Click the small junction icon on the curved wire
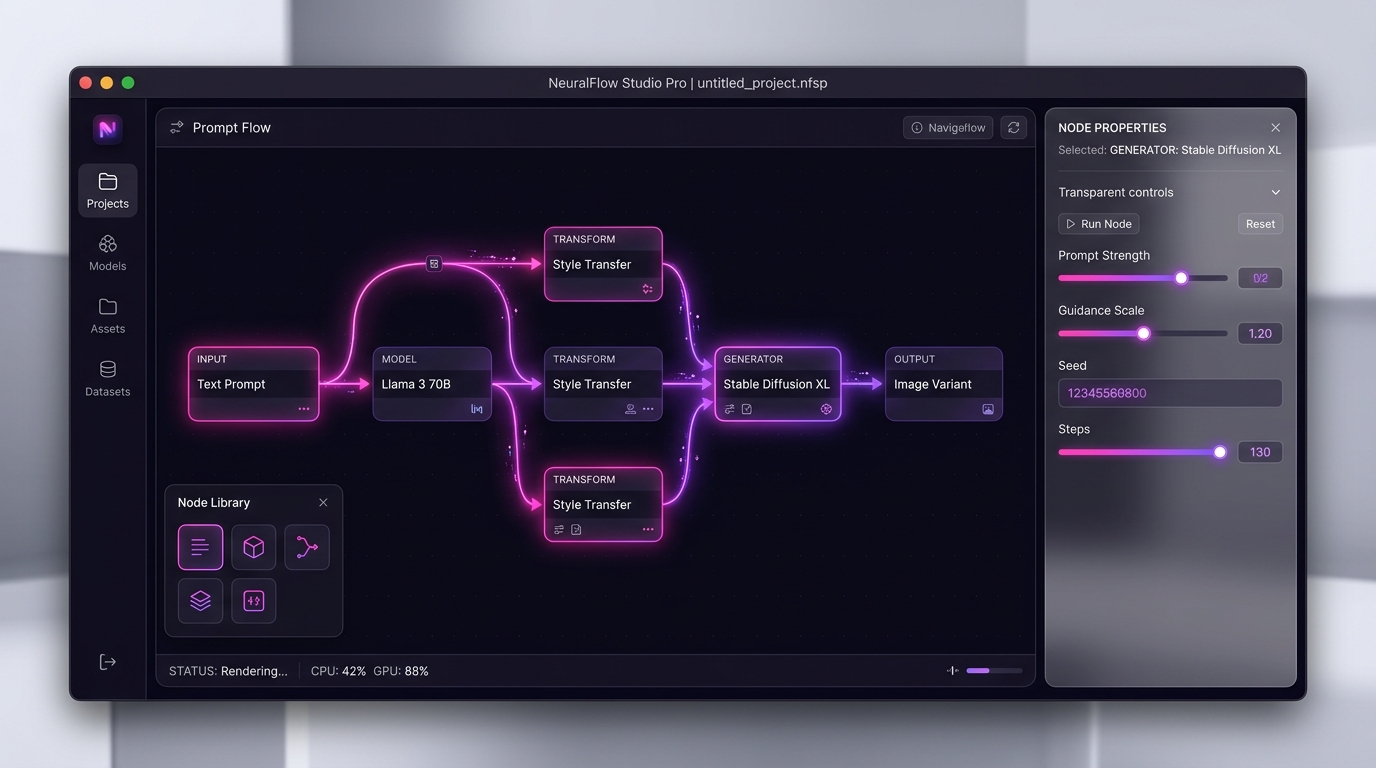 (434, 263)
